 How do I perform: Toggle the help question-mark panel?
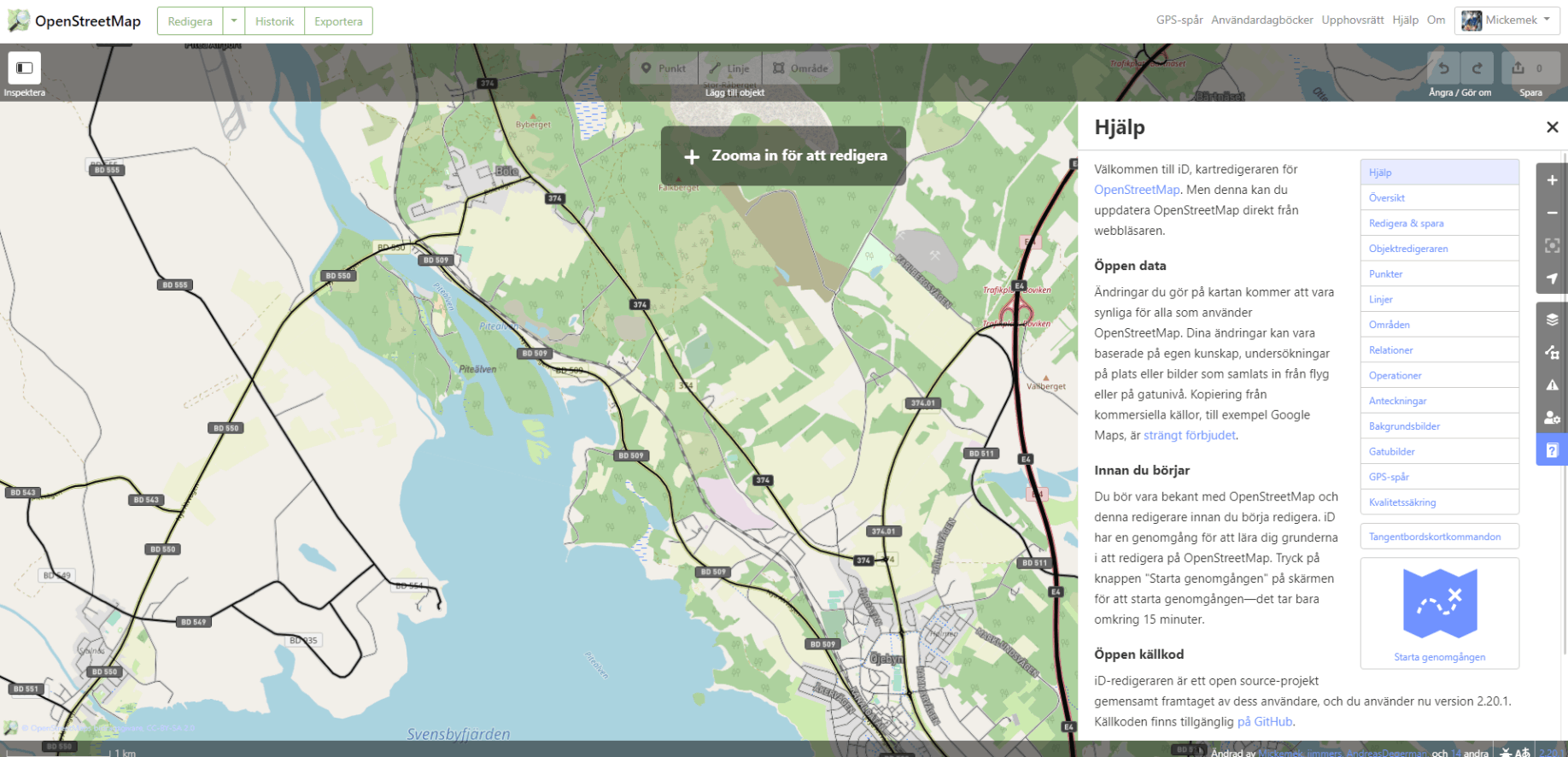[x=1552, y=450]
